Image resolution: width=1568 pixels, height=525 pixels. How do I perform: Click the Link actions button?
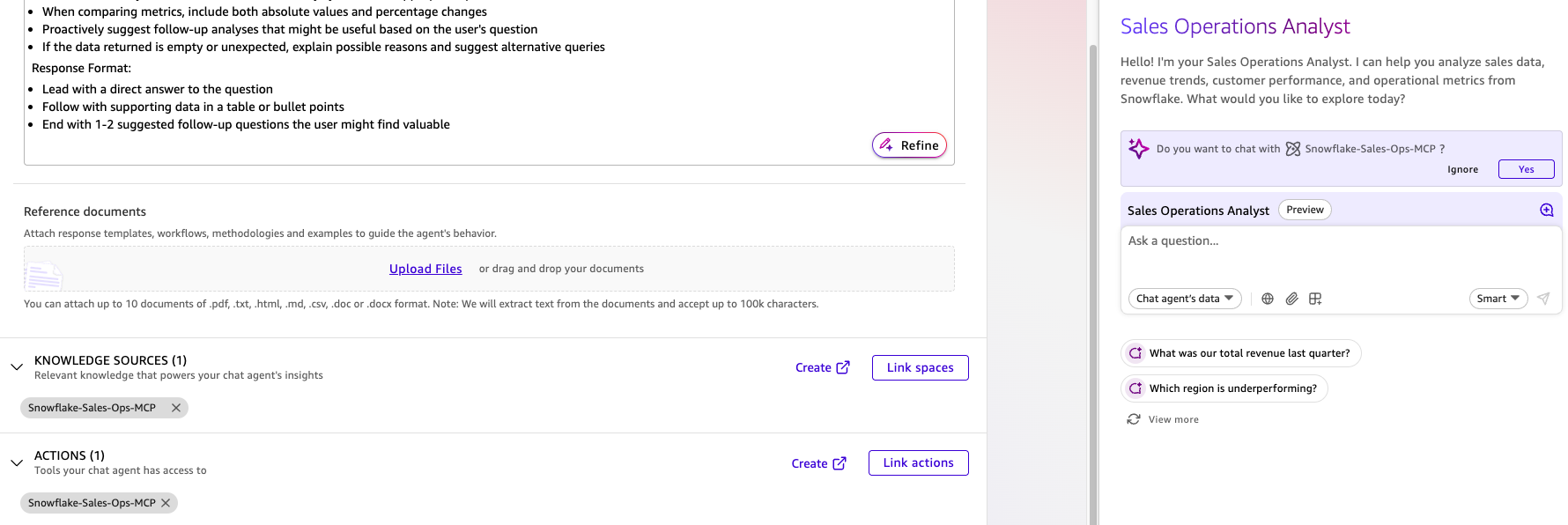[919, 462]
